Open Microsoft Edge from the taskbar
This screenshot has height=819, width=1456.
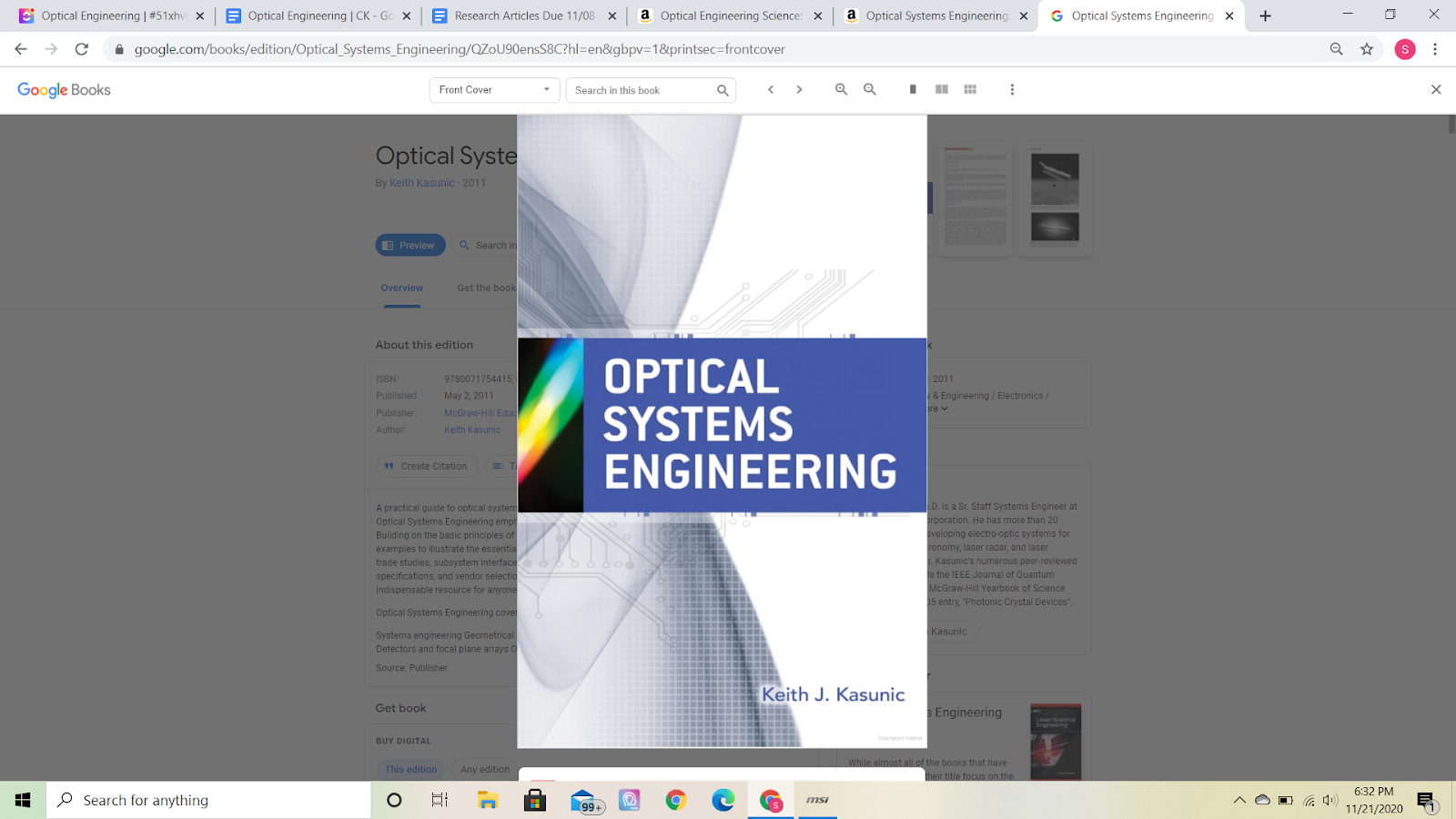[723, 800]
